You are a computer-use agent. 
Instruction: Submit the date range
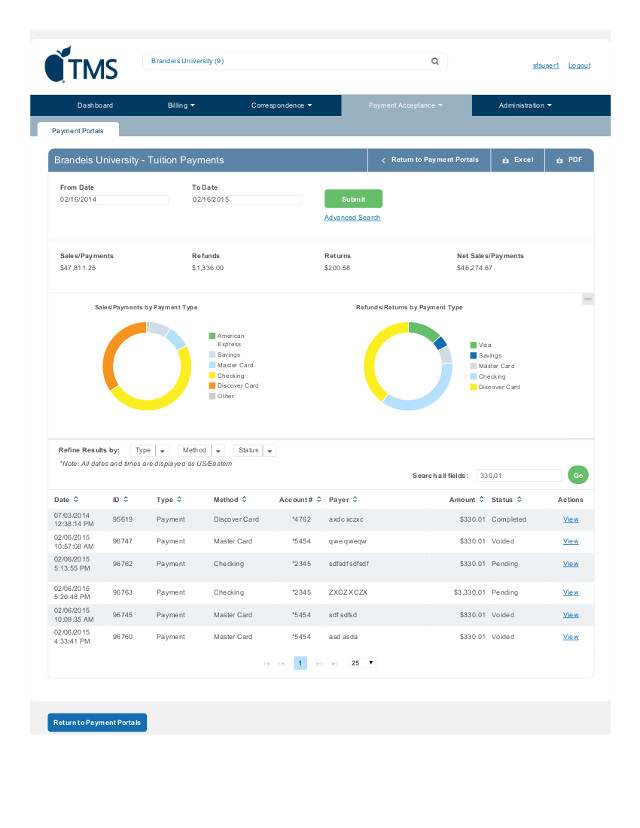353,199
